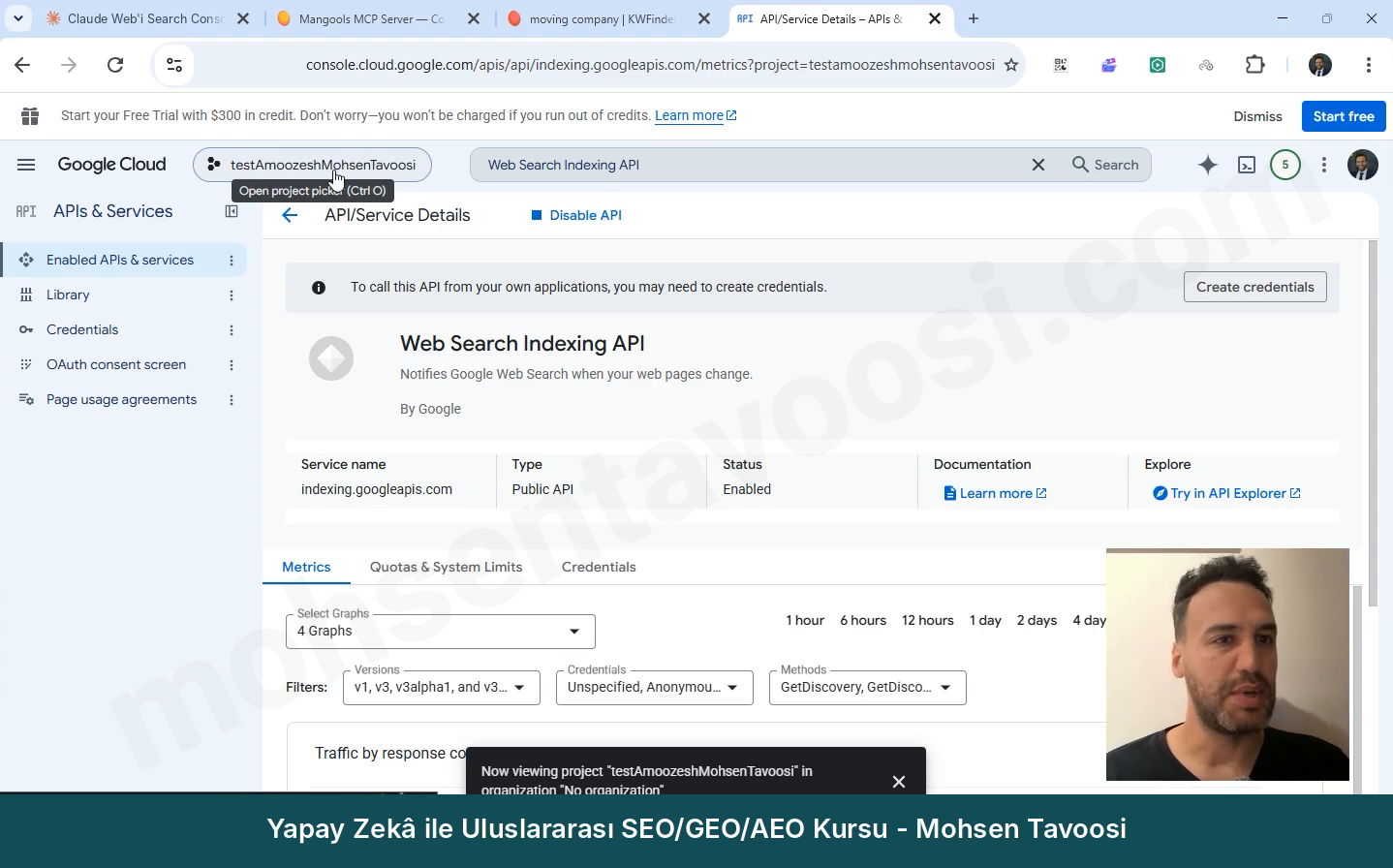This screenshot has width=1393, height=868.
Task: Click the green extension icon in toolbar
Action: (1158, 65)
